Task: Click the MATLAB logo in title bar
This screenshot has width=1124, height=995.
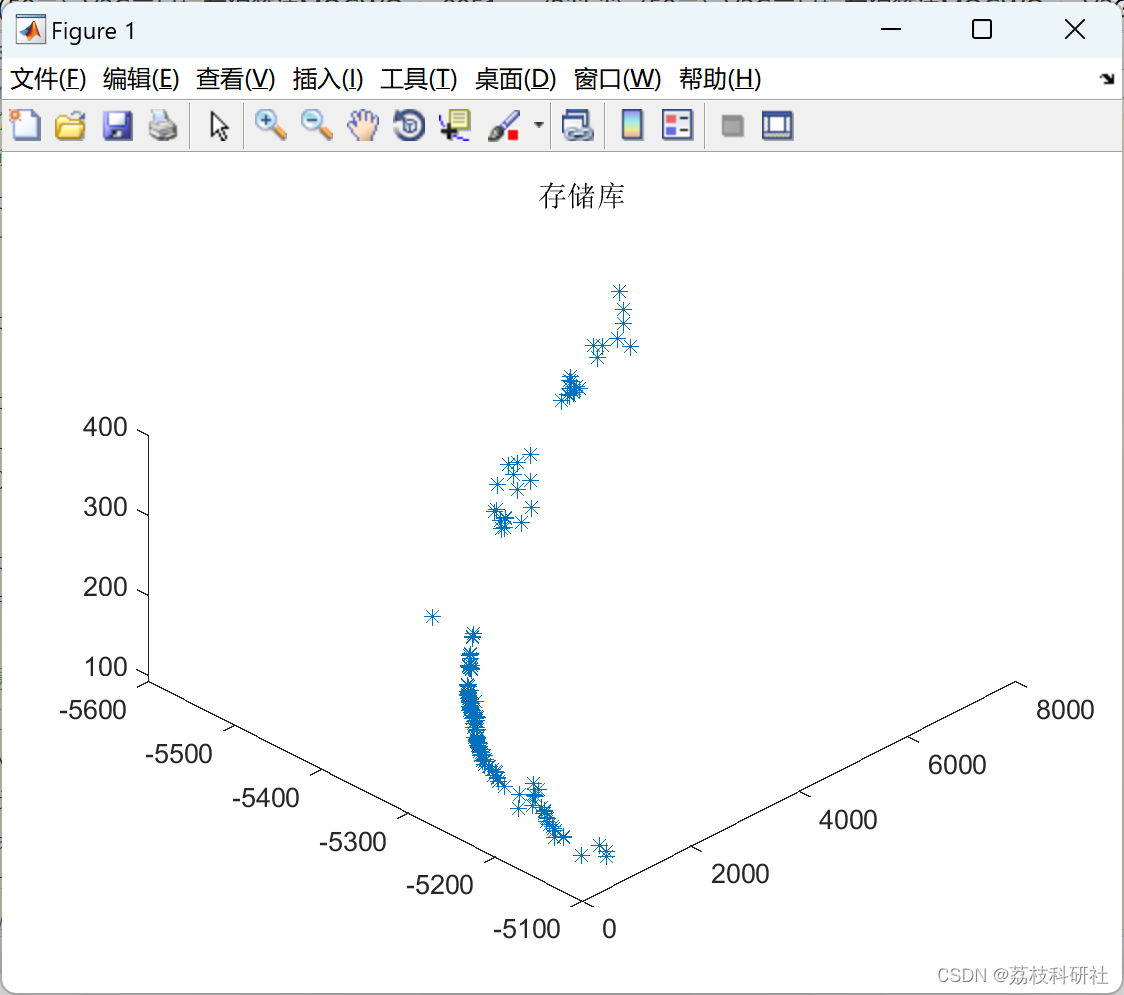Action: coord(31,30)
